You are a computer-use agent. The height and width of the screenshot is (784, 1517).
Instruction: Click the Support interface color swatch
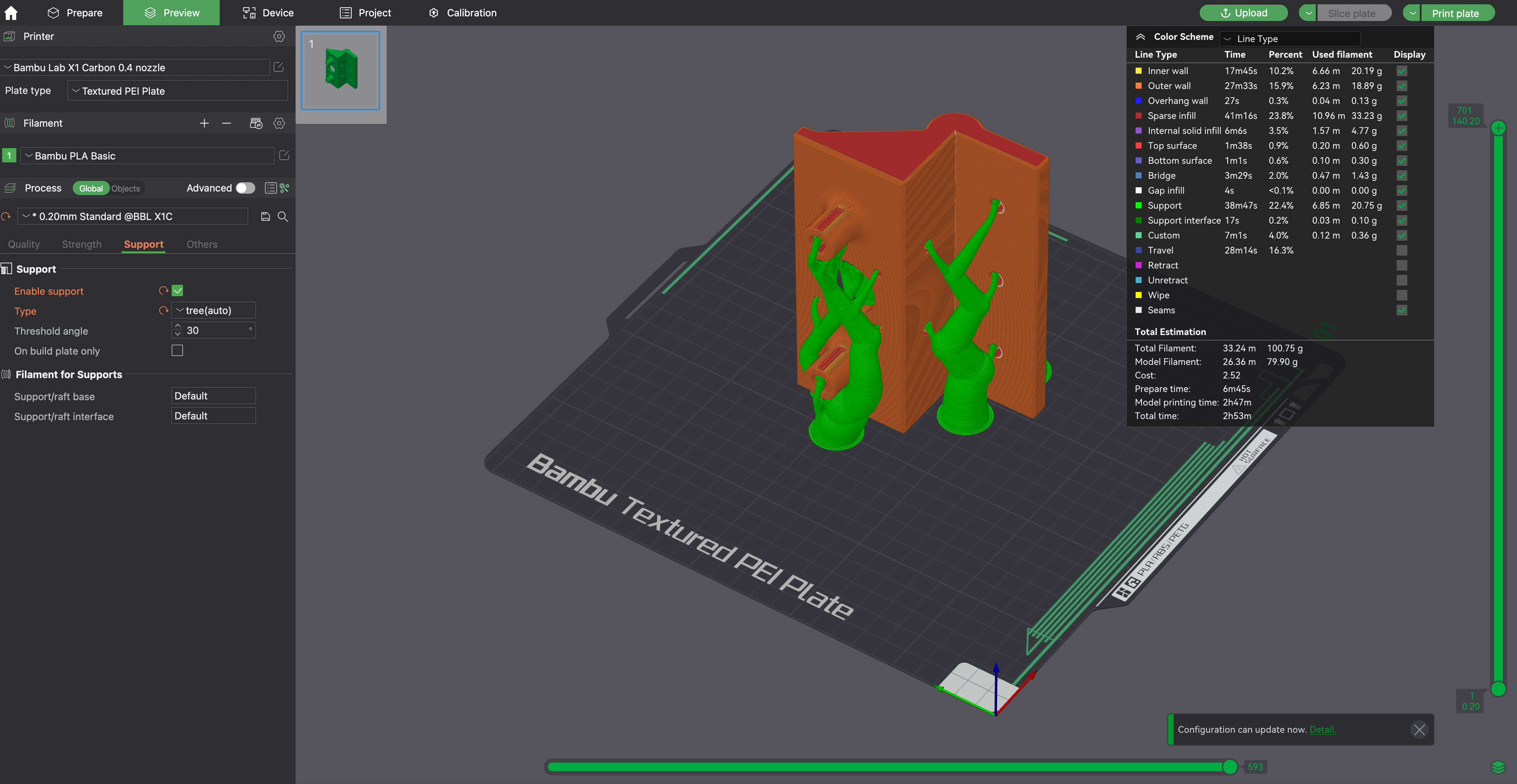[1139, 220]
